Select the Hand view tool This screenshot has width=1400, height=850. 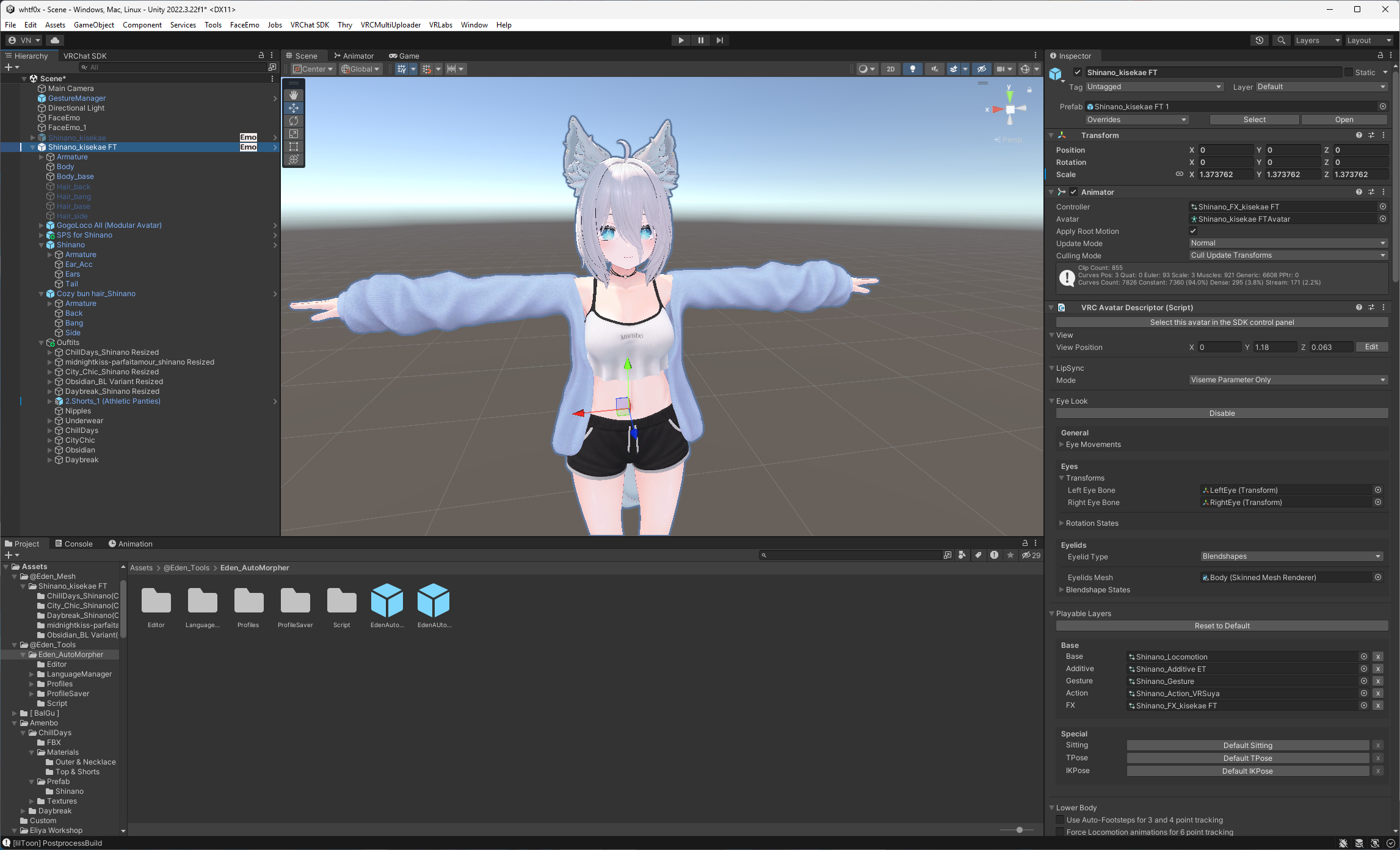click(x=294, y=95)
